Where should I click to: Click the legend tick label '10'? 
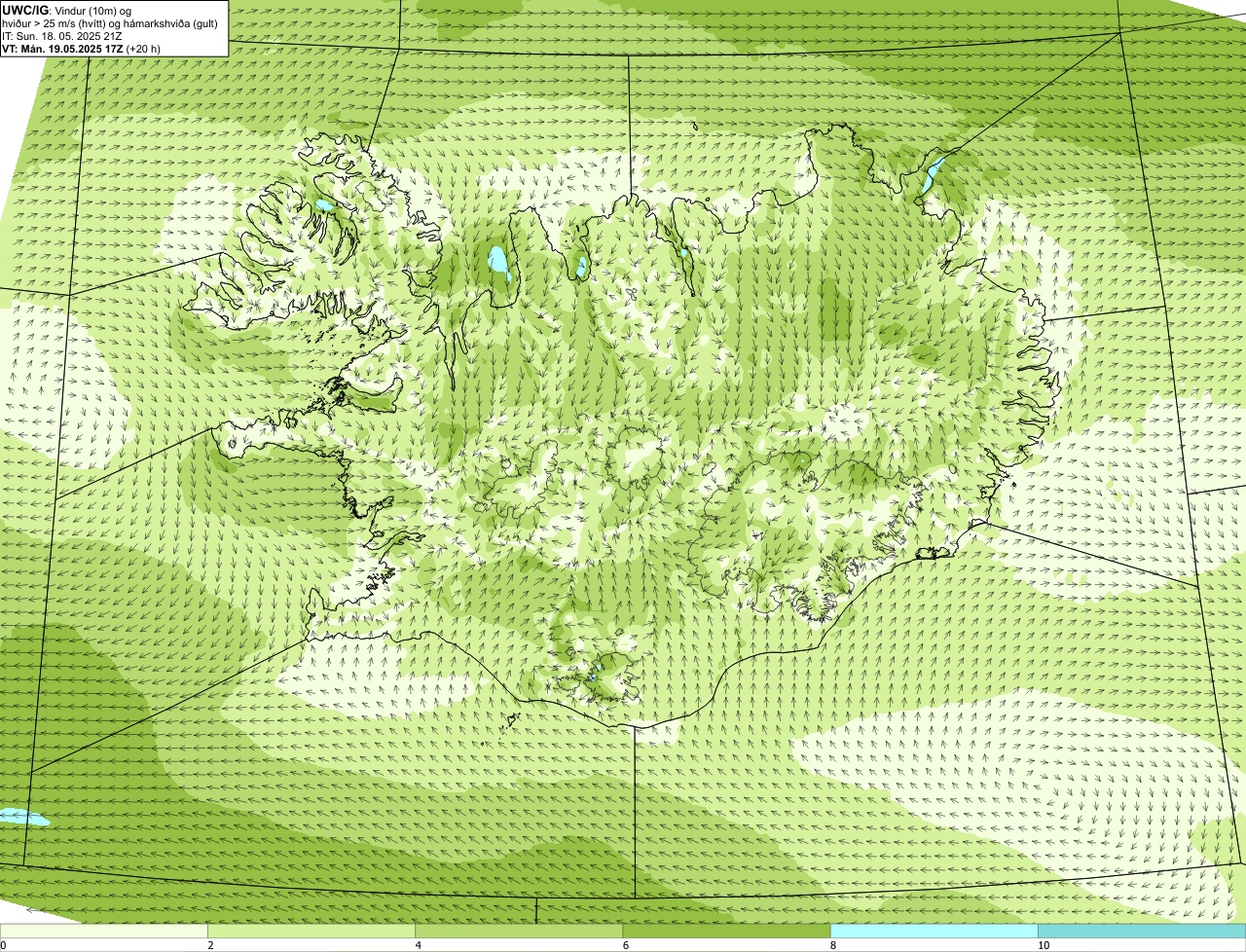click(1044, 945)
